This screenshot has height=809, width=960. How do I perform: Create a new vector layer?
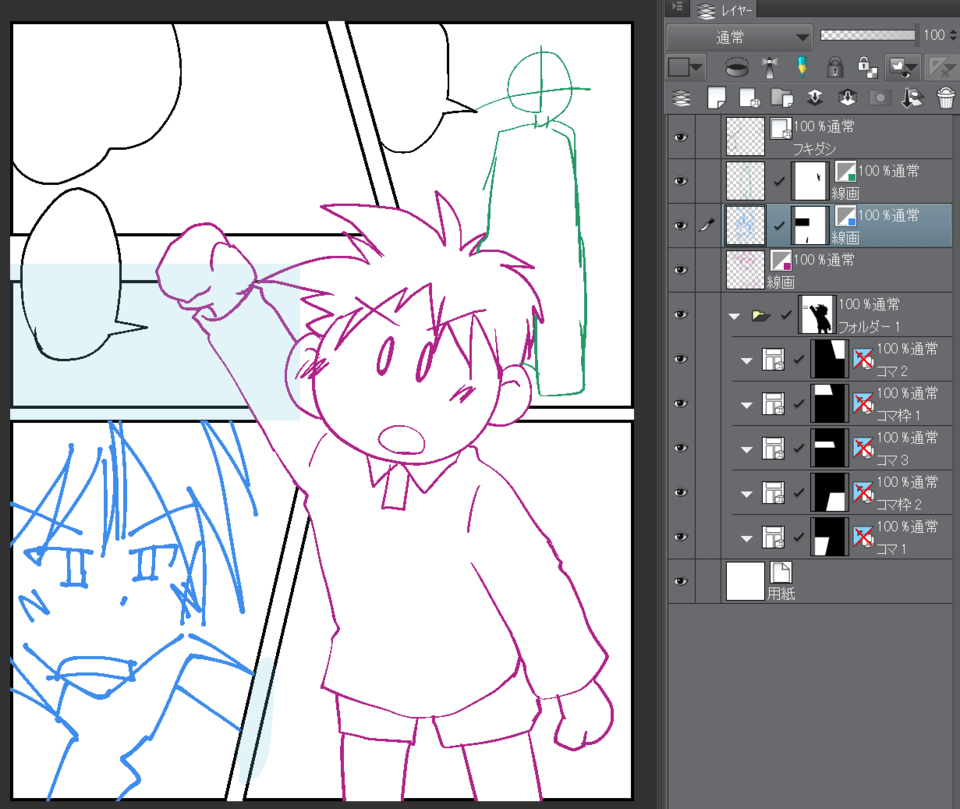[749, 98]
